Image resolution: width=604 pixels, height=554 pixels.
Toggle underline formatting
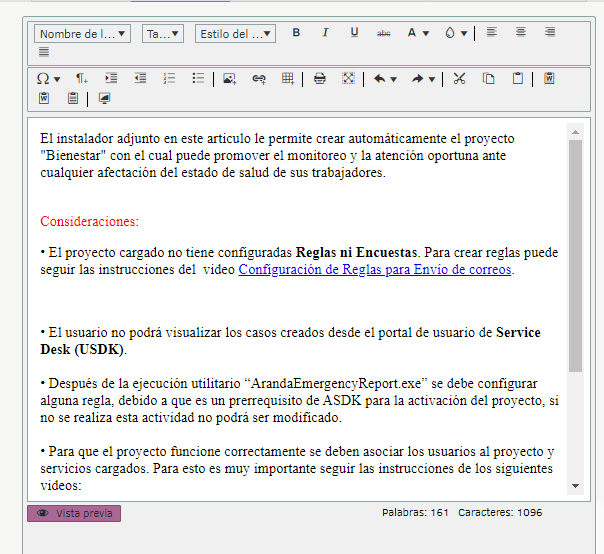point(354,33)
